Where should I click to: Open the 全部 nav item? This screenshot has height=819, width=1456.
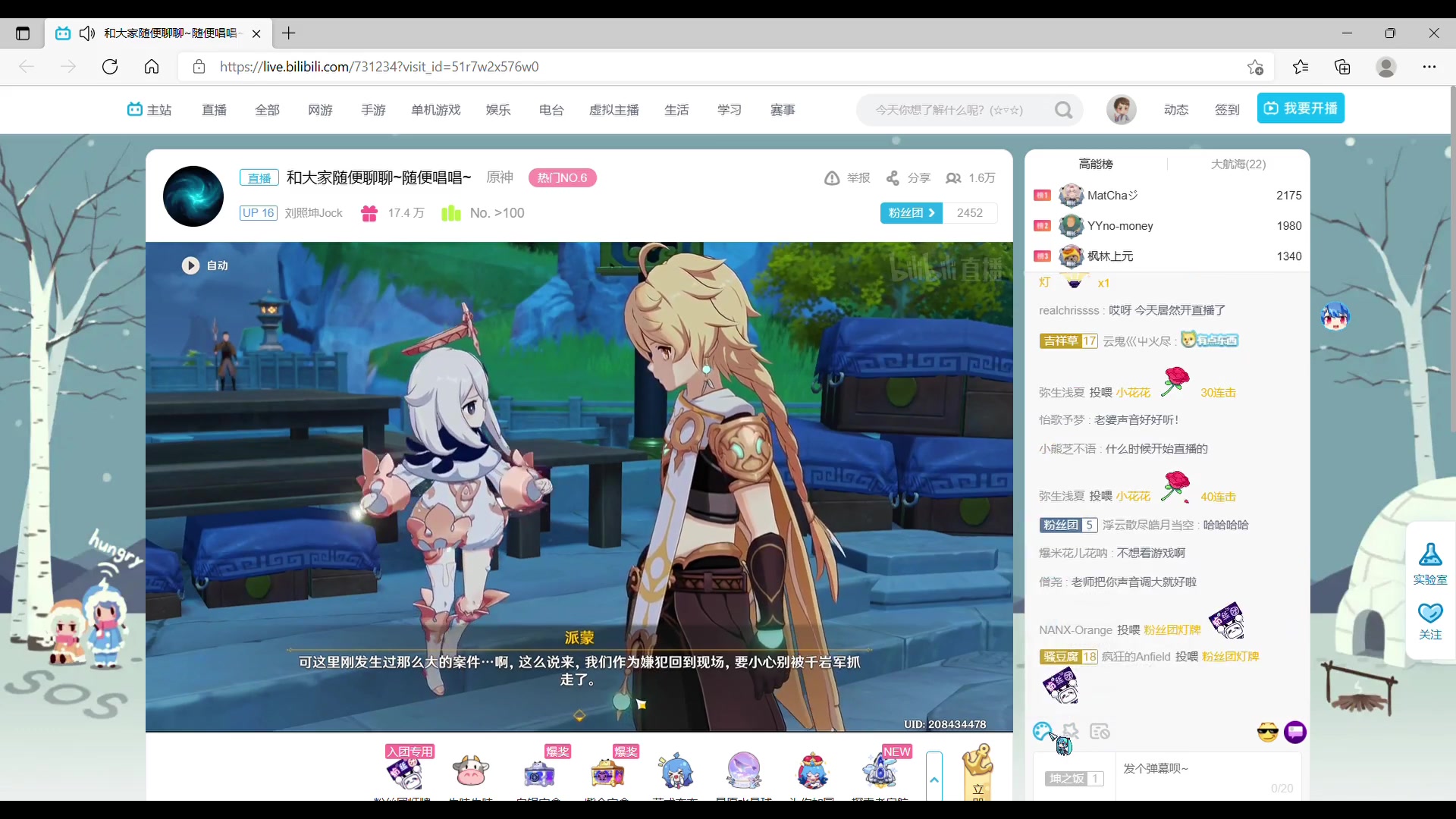(x=268, y=110)
